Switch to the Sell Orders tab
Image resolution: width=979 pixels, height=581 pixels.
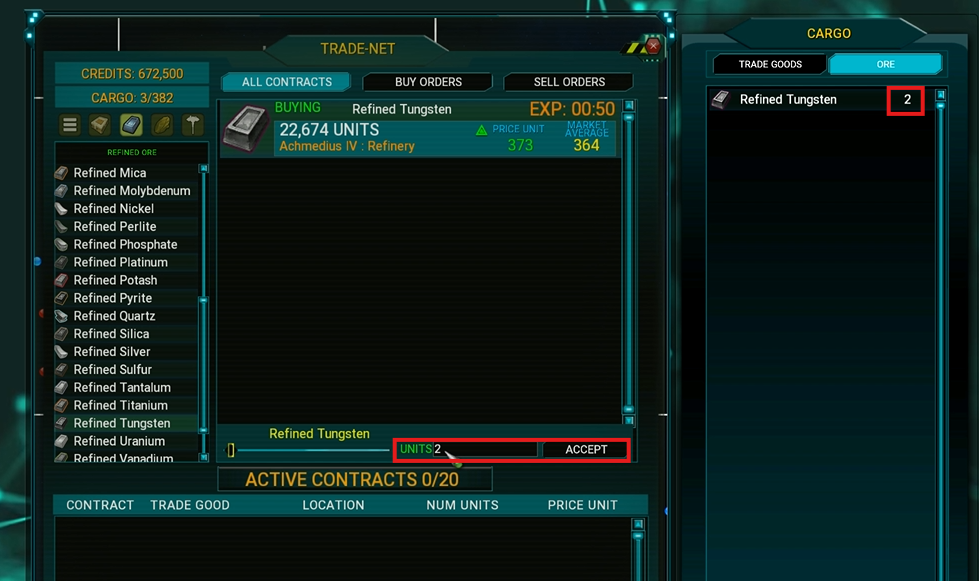569,82
